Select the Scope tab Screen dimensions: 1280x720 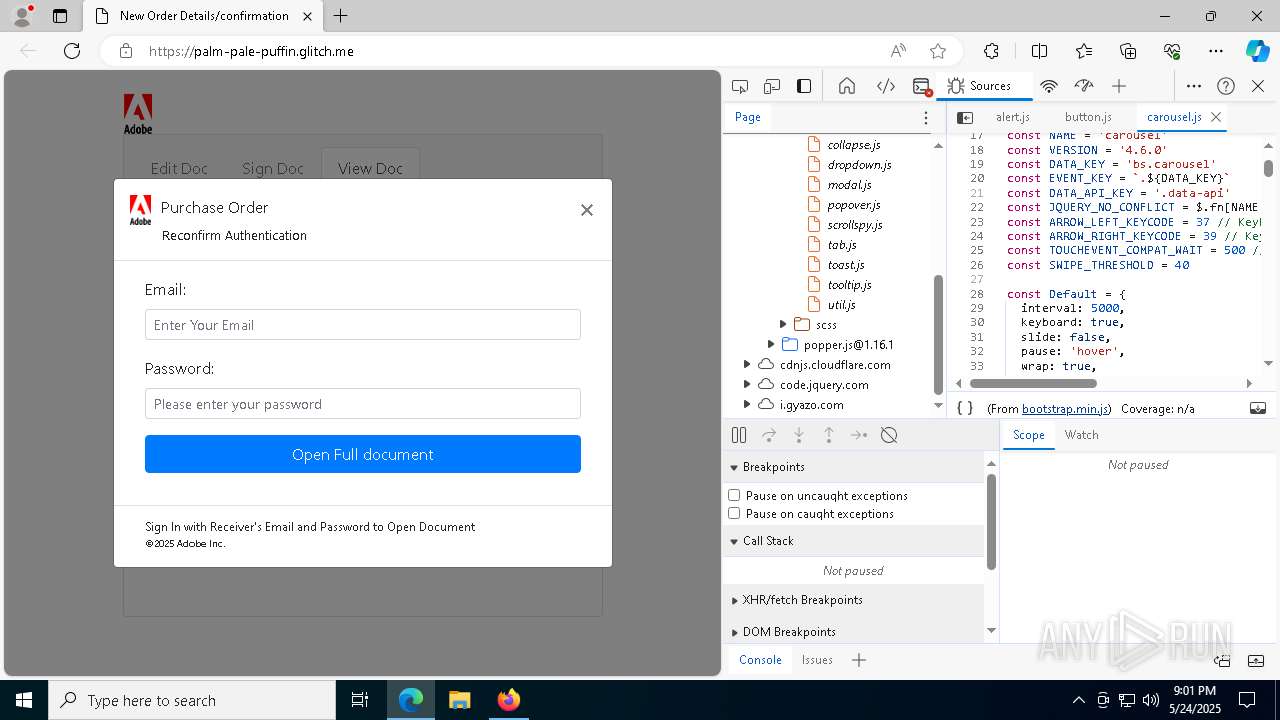pyautogui.click(x=1028, y=435)
